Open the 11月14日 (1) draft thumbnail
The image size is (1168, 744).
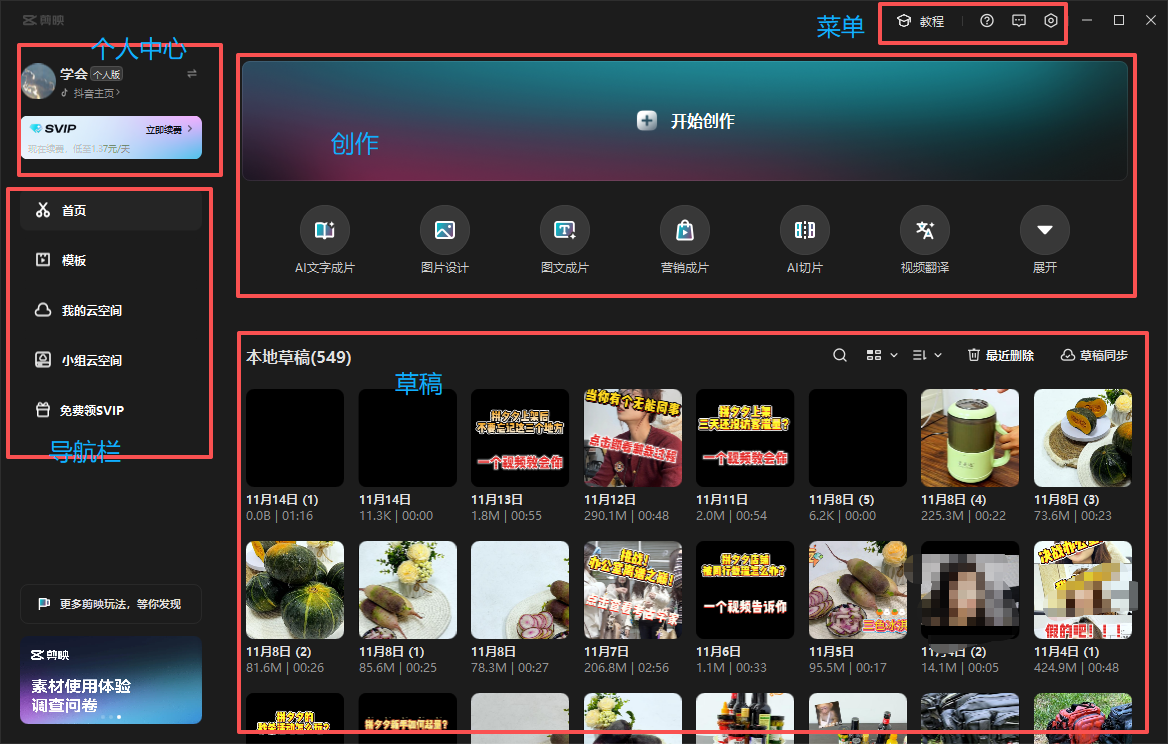point(294,437)
